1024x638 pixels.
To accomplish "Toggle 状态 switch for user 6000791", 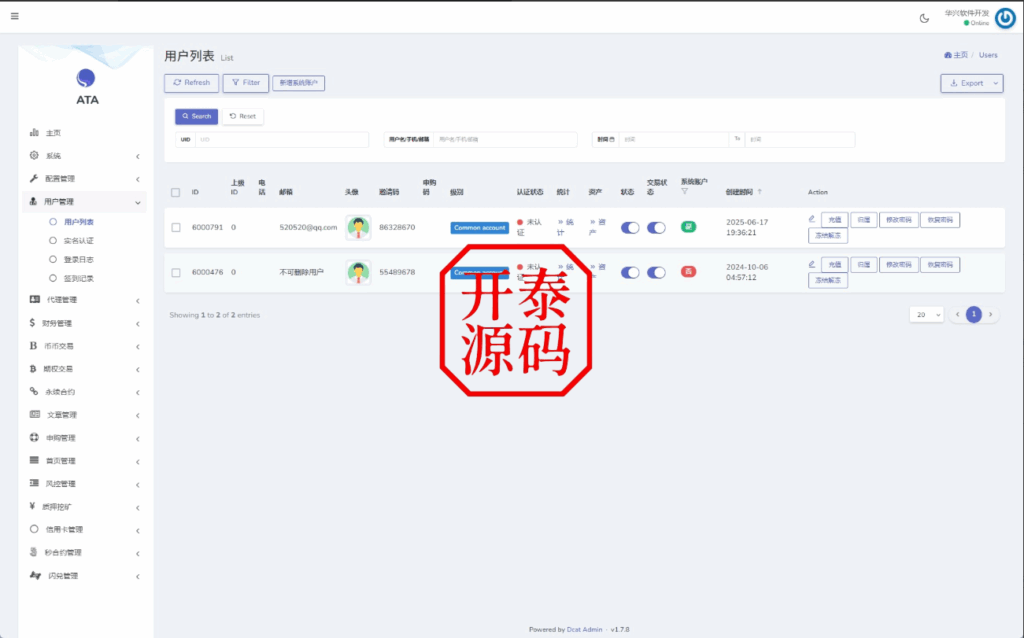I will click(x=630, y=227).
